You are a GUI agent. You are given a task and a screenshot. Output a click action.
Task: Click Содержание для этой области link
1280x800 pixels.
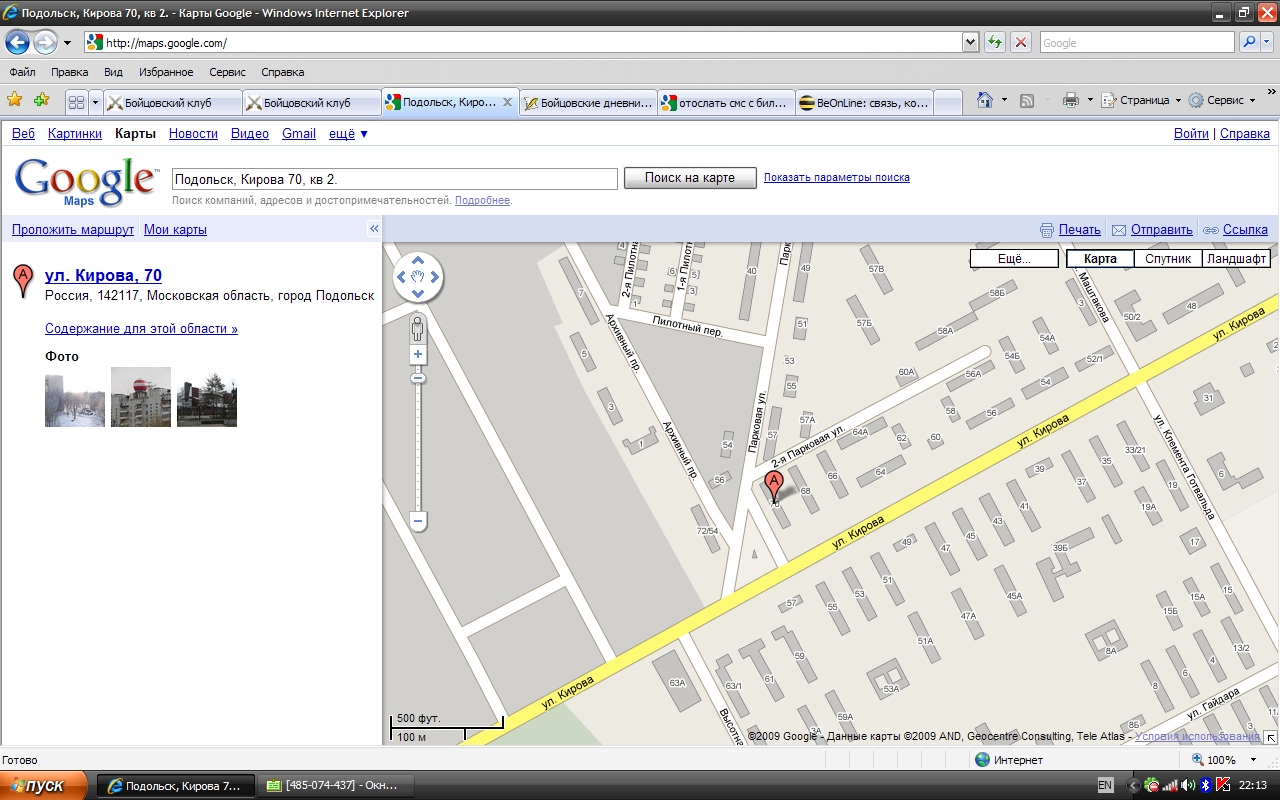point(141,328)
